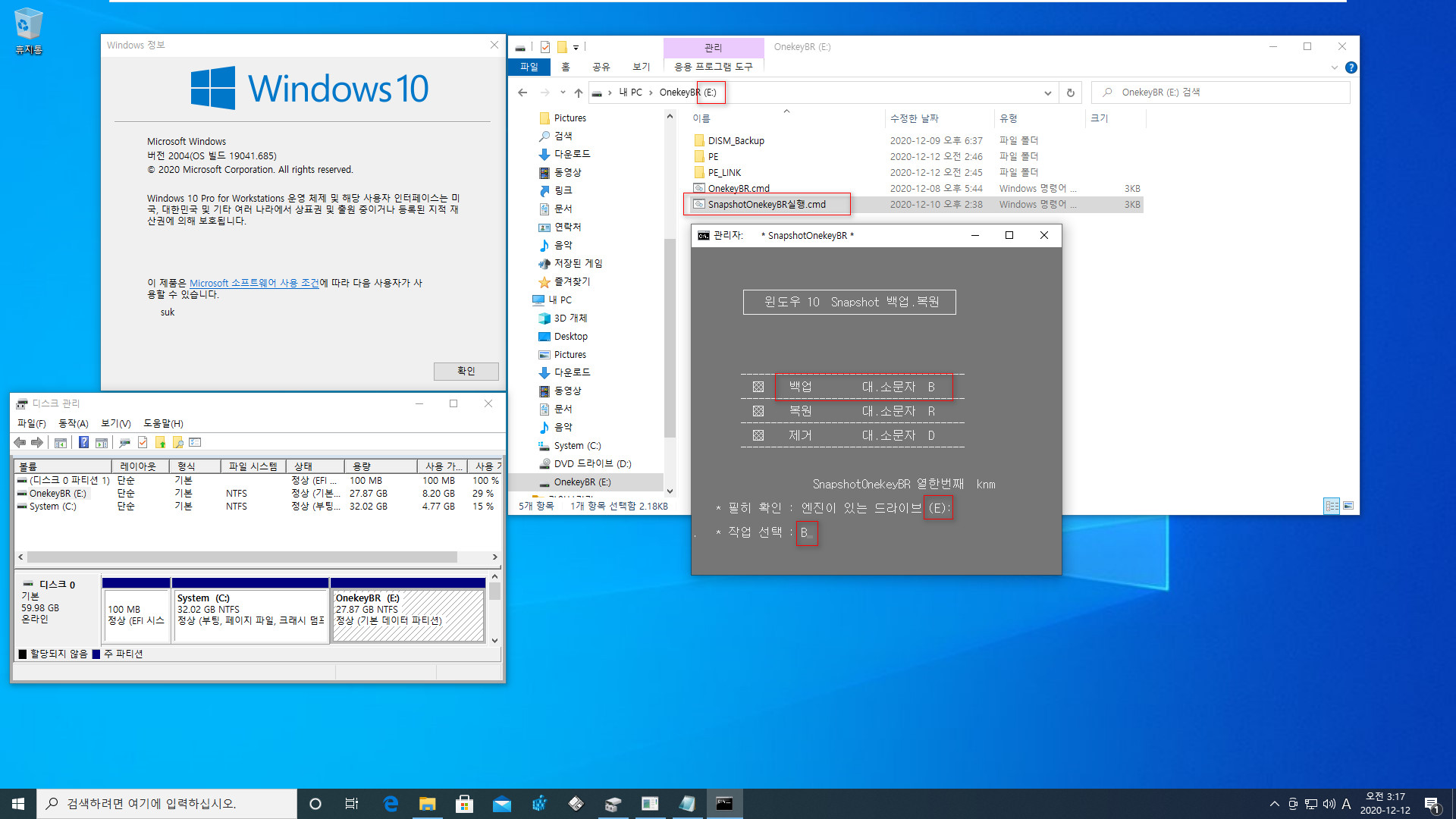Select OnekeyBR (E:) volume row in Disk Management
The height and width of the screenshot is (819, 1456).
pyautogui.click(x=258, y=494)
